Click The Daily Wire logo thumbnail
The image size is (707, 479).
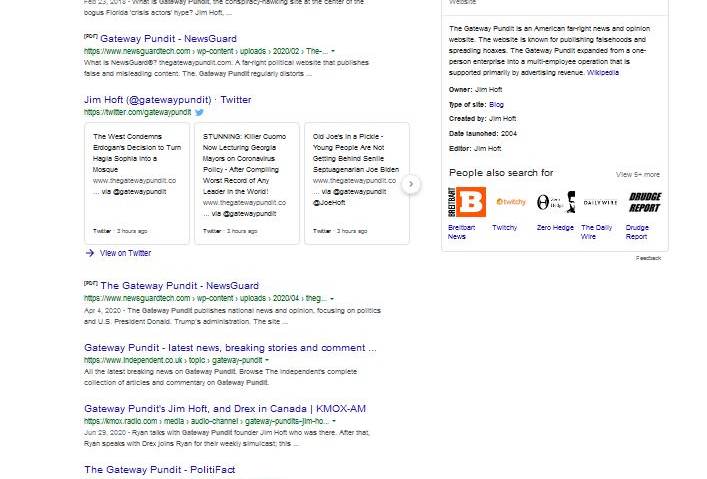pyautogui.click(x=600, y=202)
